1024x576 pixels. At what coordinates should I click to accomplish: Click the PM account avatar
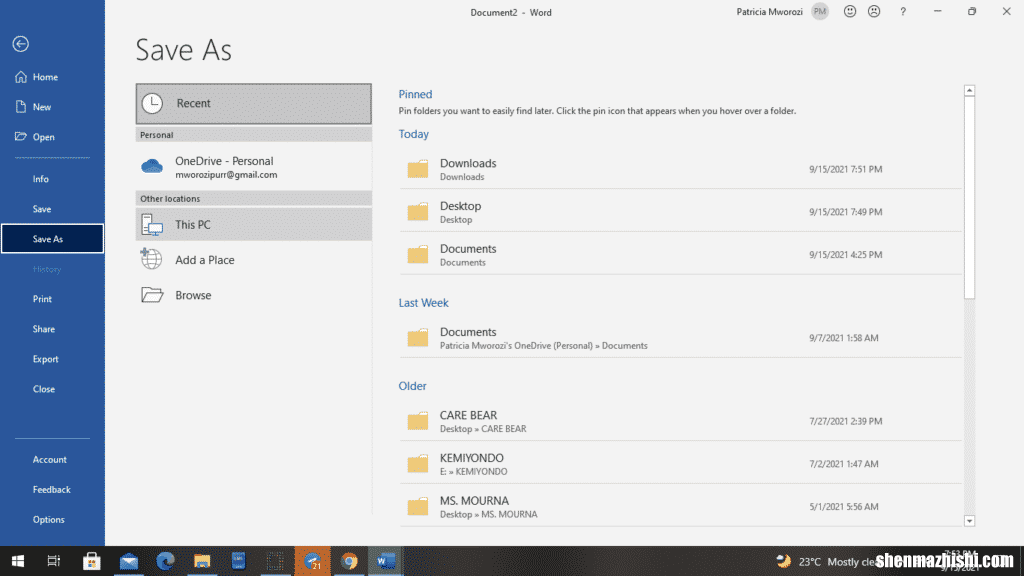pos(820,12)
